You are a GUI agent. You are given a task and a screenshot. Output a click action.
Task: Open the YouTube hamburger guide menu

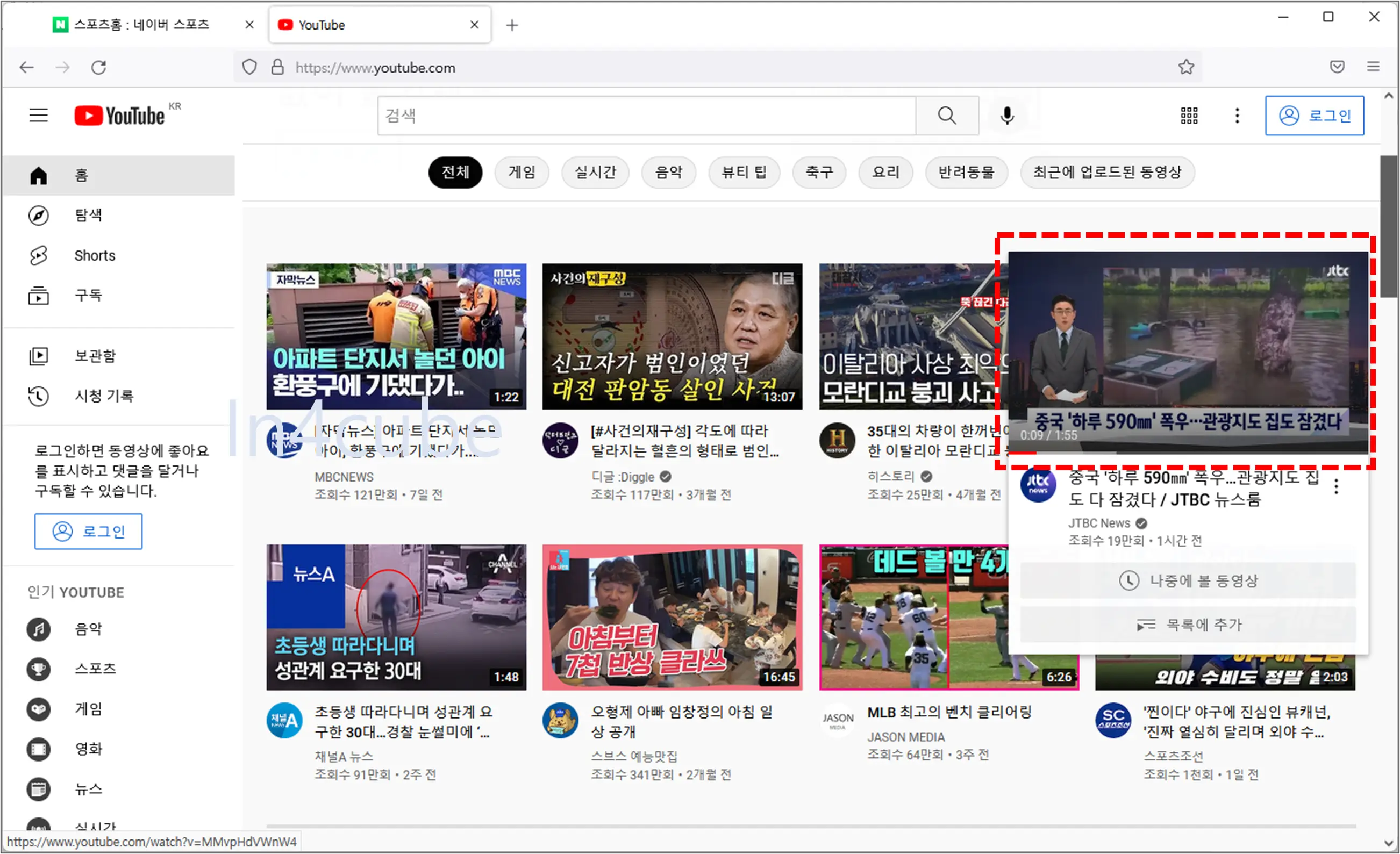pos(39,115)
